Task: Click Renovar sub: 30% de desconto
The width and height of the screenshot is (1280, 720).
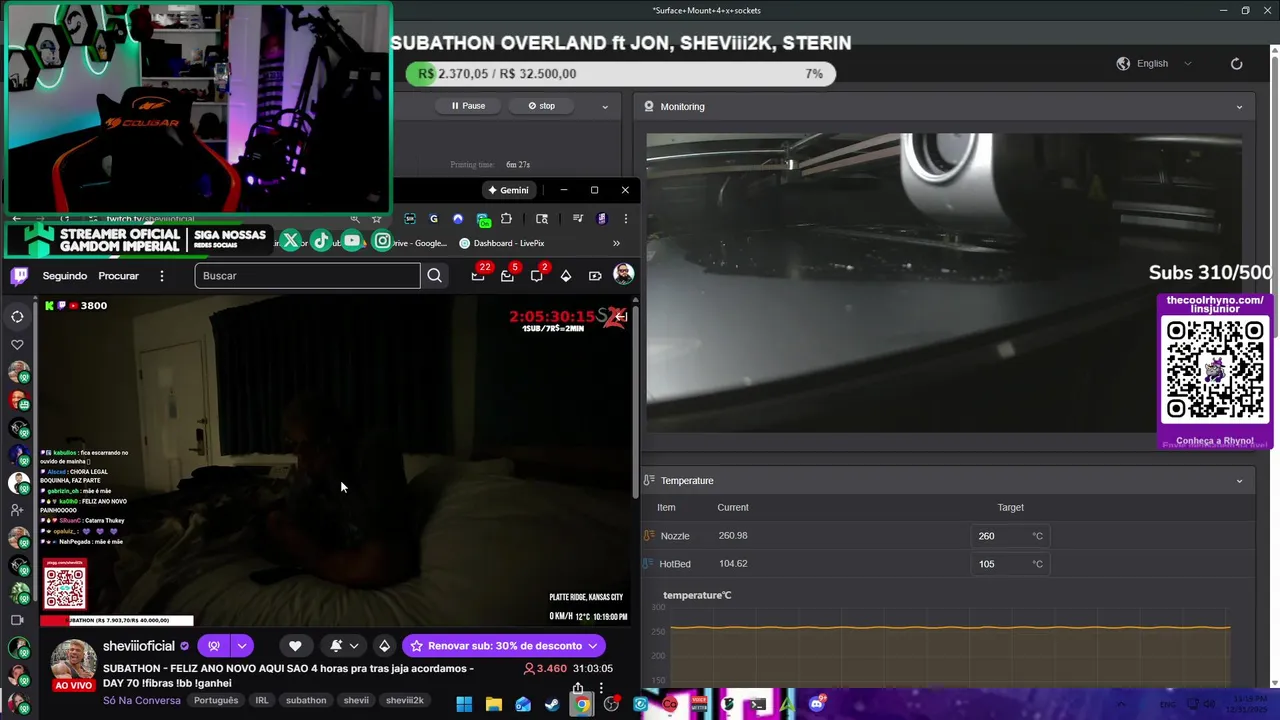Action: click(504, 646)
